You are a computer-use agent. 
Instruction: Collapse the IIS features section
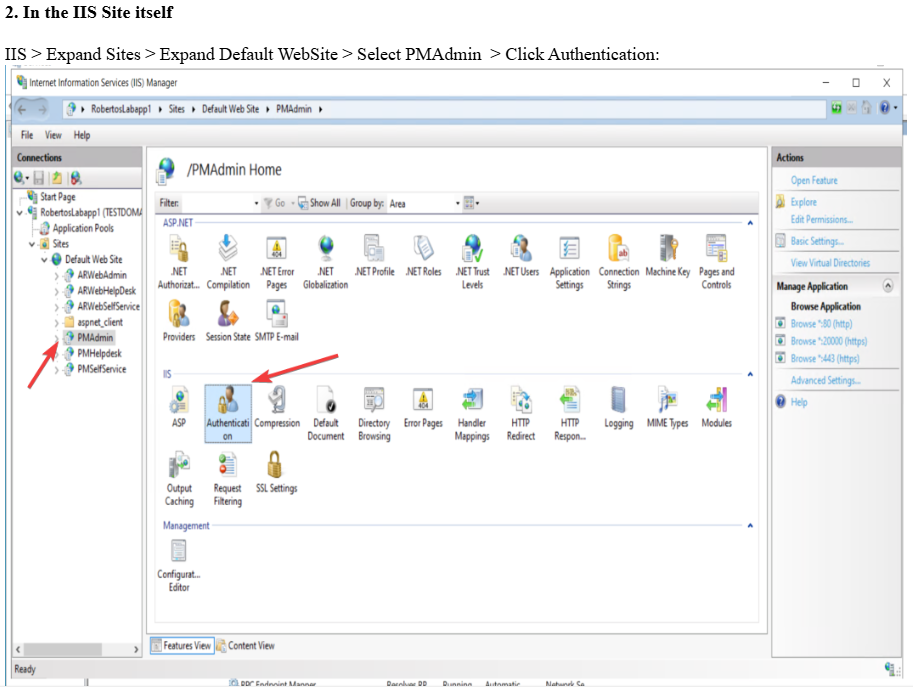tap(749, 374)
